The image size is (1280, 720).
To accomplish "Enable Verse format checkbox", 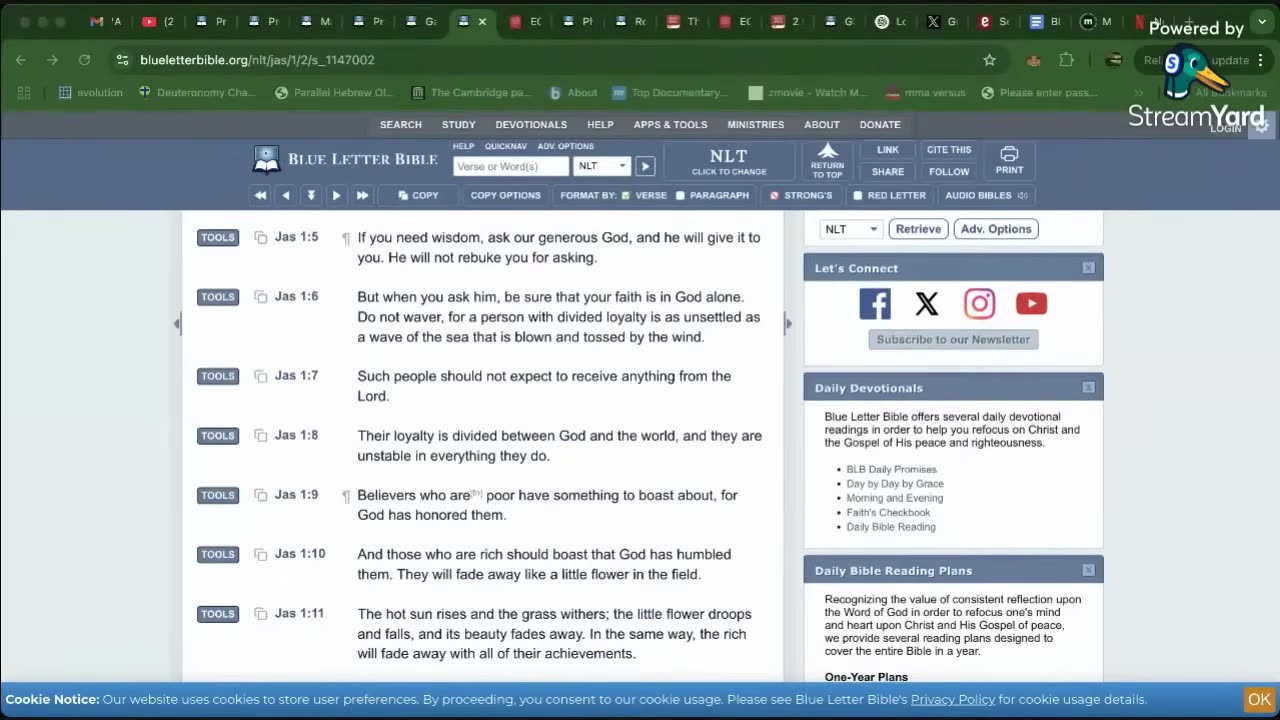I will [626, 195].
